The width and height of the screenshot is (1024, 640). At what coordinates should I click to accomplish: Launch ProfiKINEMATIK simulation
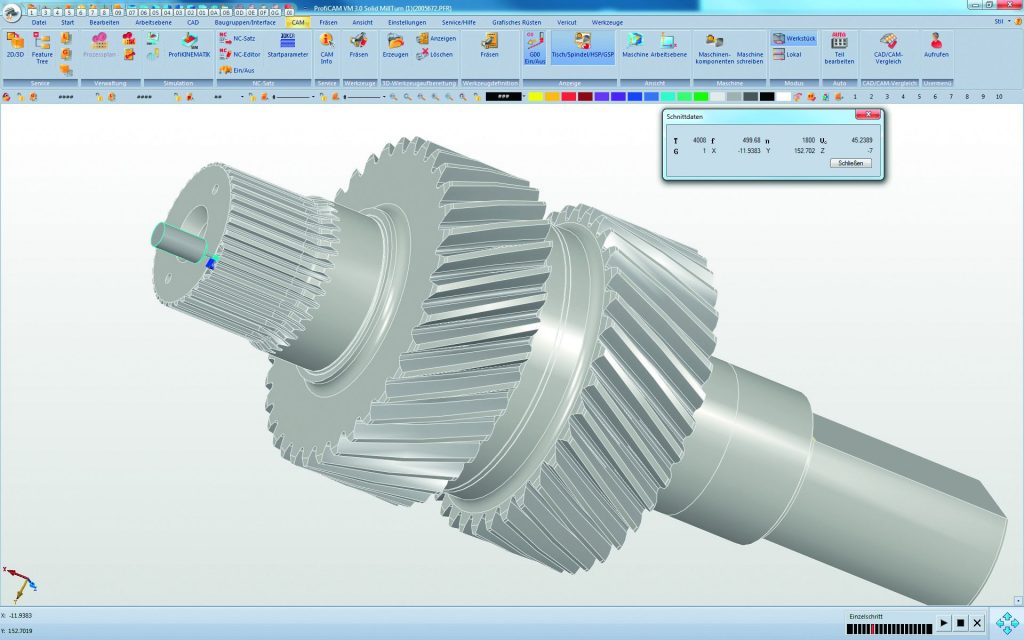click(189, 47)
